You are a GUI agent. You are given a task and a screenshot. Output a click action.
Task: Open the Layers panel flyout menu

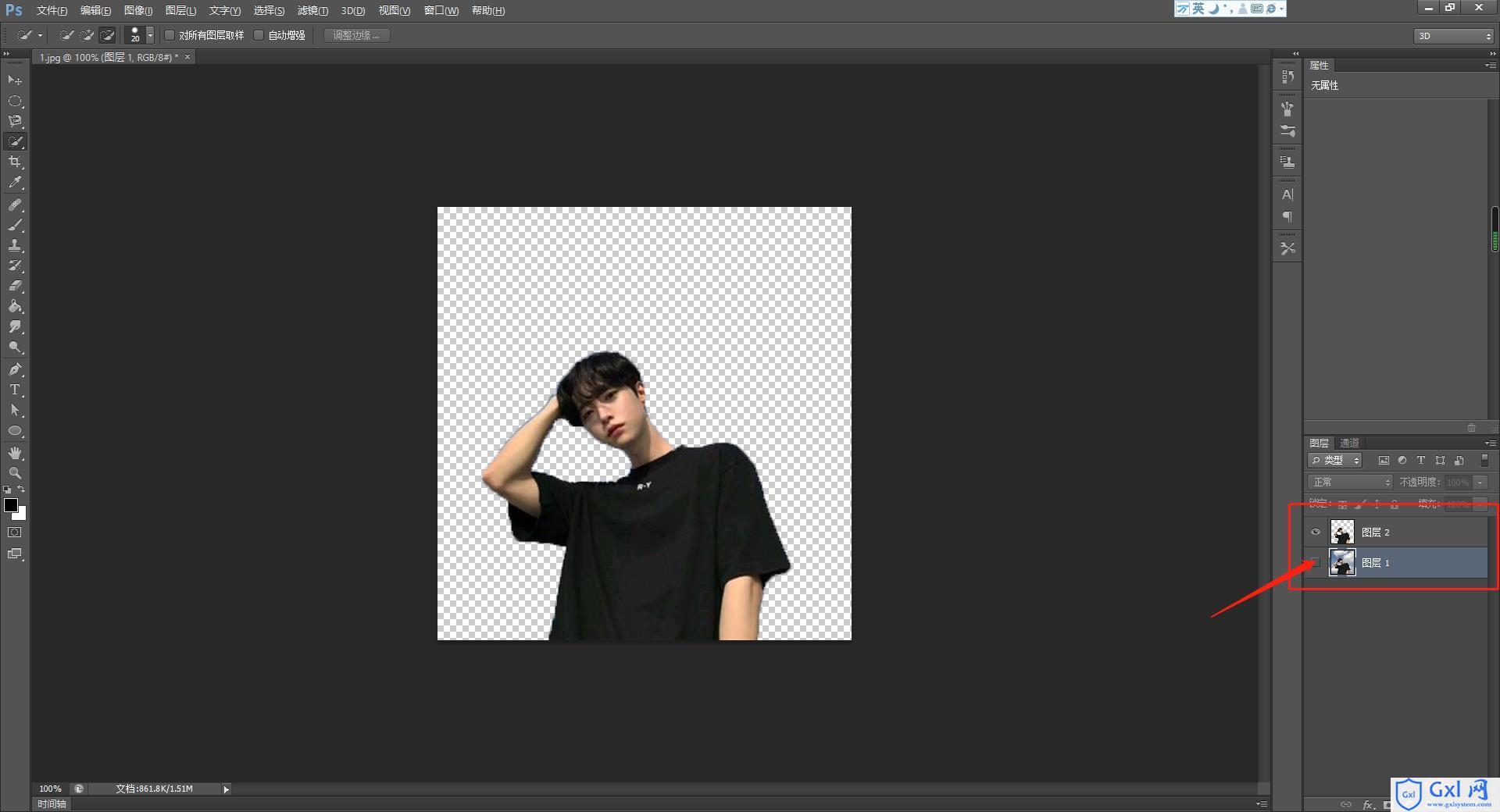click(1490, 443)
